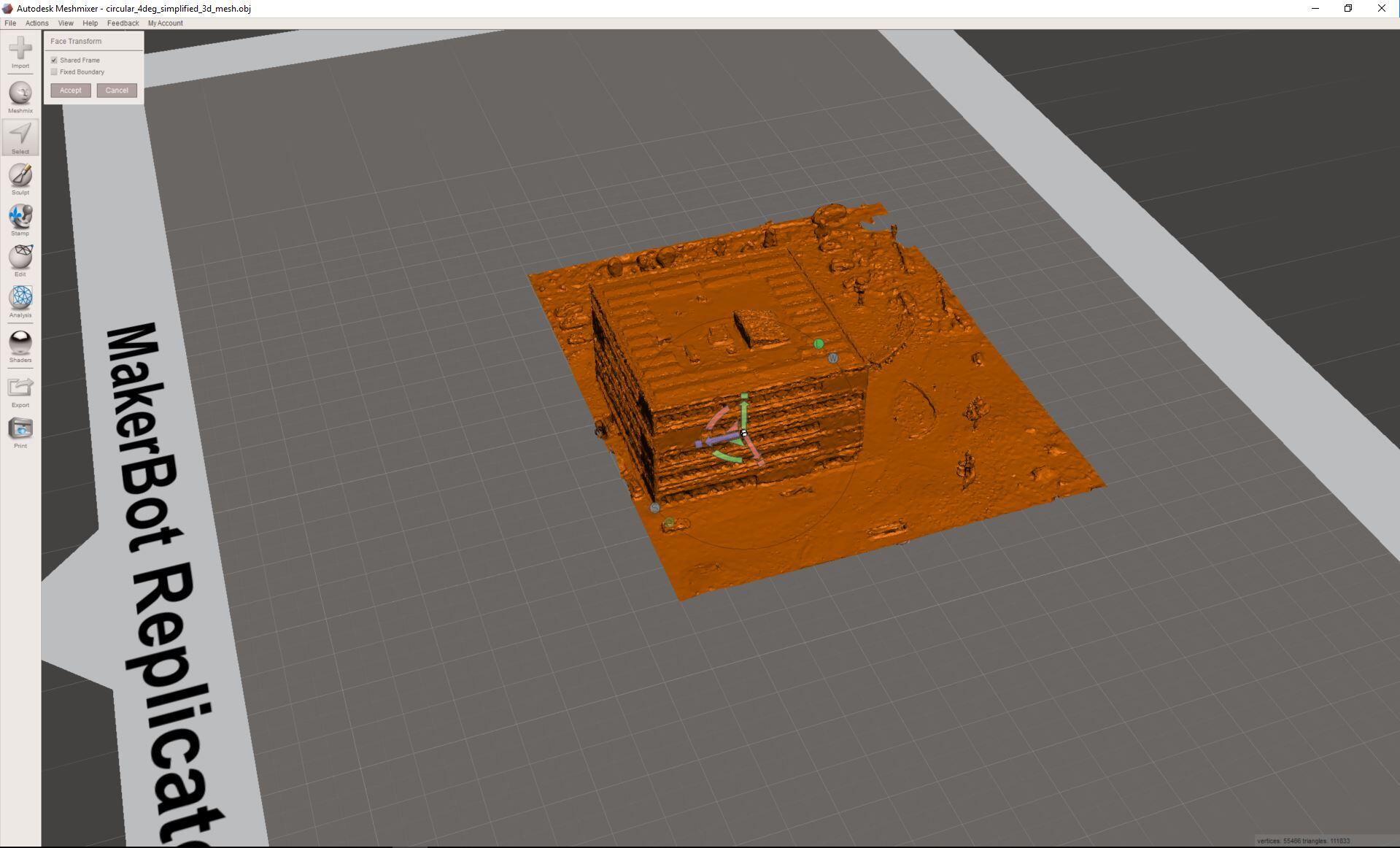
Task: Click the green vertical arrow gizmo handle
Action: coord(744,409)
